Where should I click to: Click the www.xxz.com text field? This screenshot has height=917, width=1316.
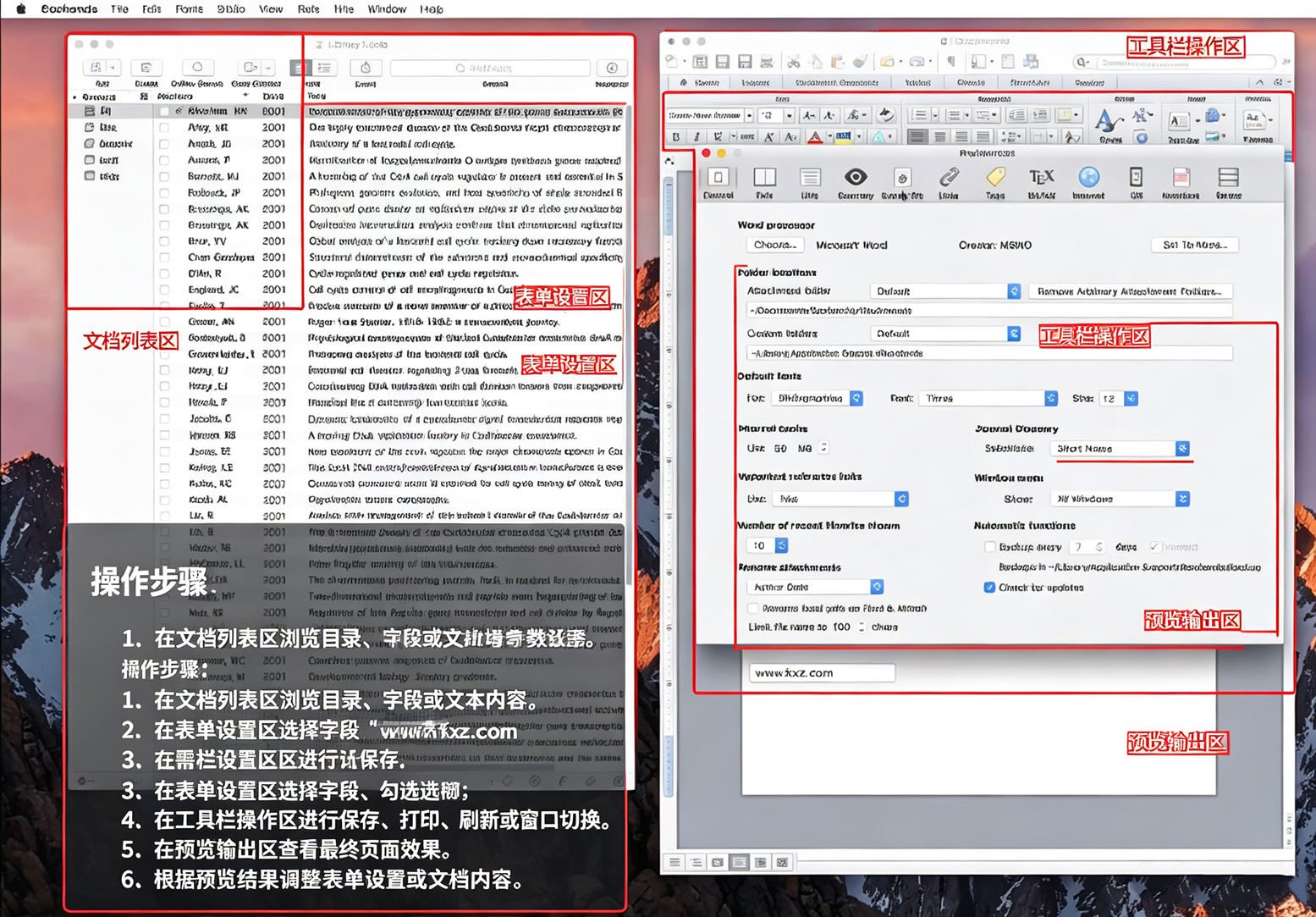click(822, 672)
